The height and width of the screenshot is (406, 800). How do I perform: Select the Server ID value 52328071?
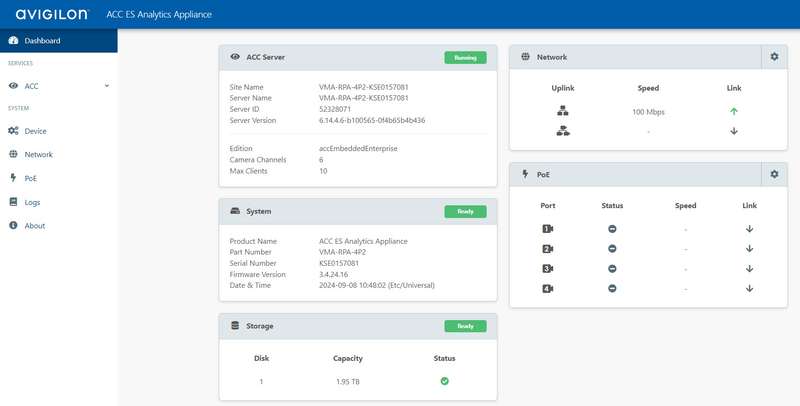coord(335,109)
